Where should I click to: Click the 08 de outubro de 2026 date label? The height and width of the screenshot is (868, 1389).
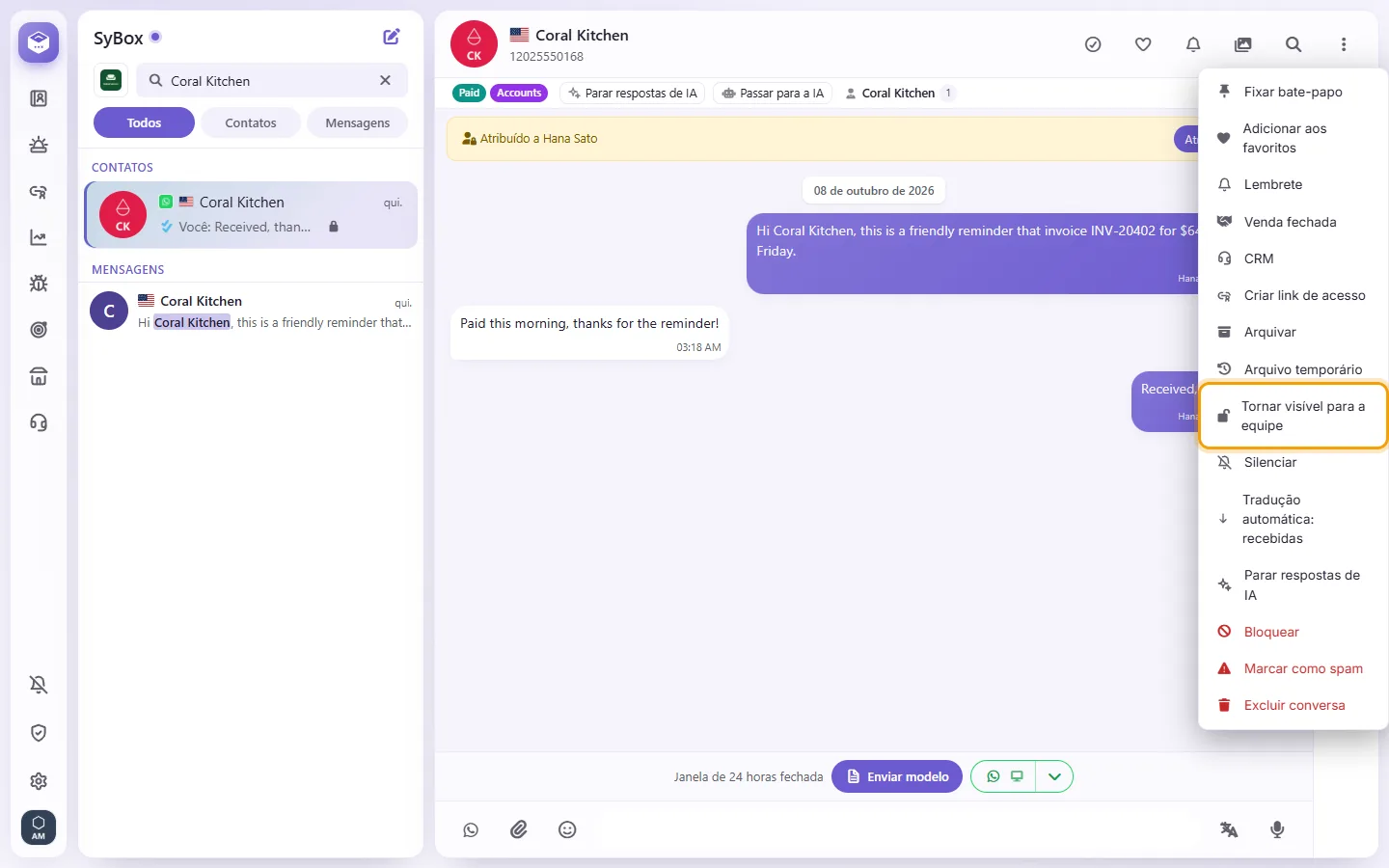pyautogui.click(x=874, y=191)
